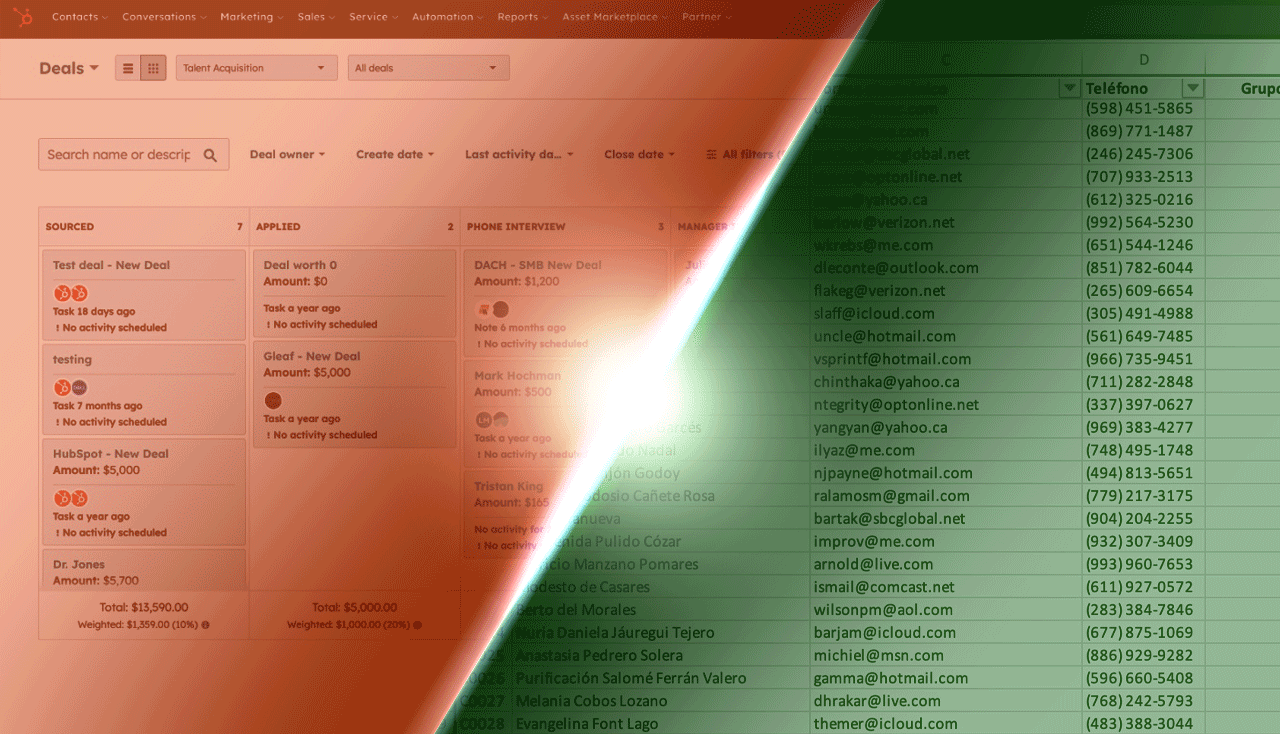Open the Gleaf - New Deal card
Viewport: 1280px width, 734px height.
coord(355,394)
